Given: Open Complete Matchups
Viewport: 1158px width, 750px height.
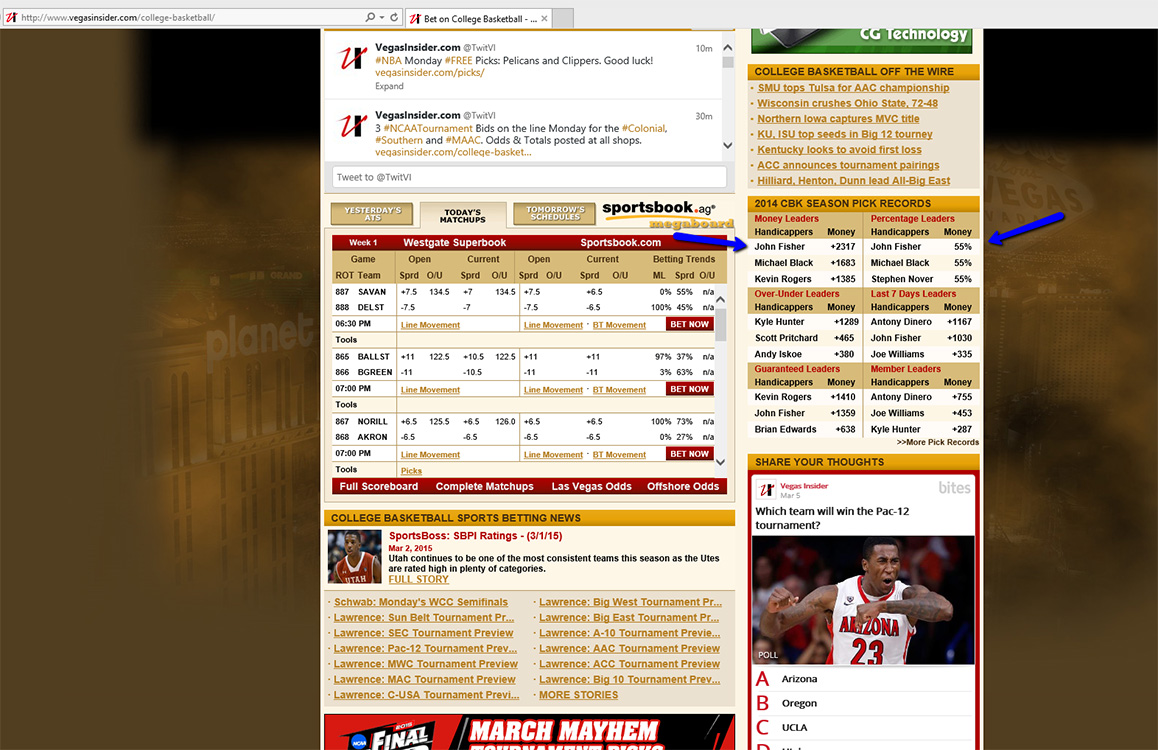Looking at the screenshot, I should click(x=484, y=486).
